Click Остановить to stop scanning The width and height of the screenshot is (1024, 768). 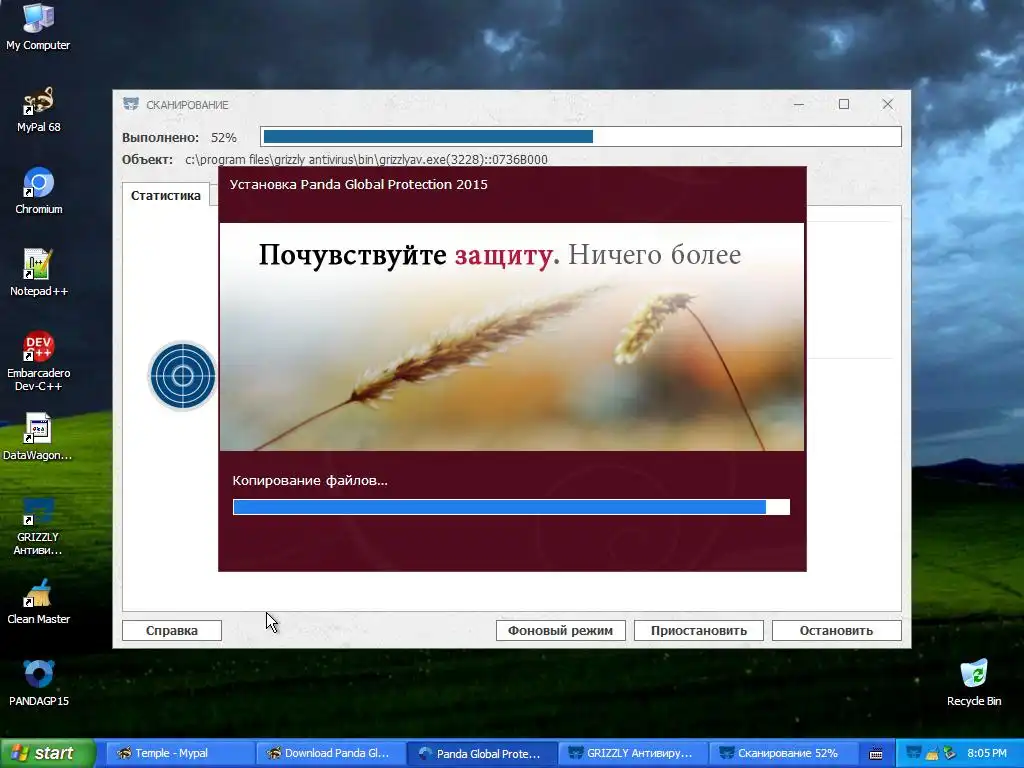pos(837,630)
